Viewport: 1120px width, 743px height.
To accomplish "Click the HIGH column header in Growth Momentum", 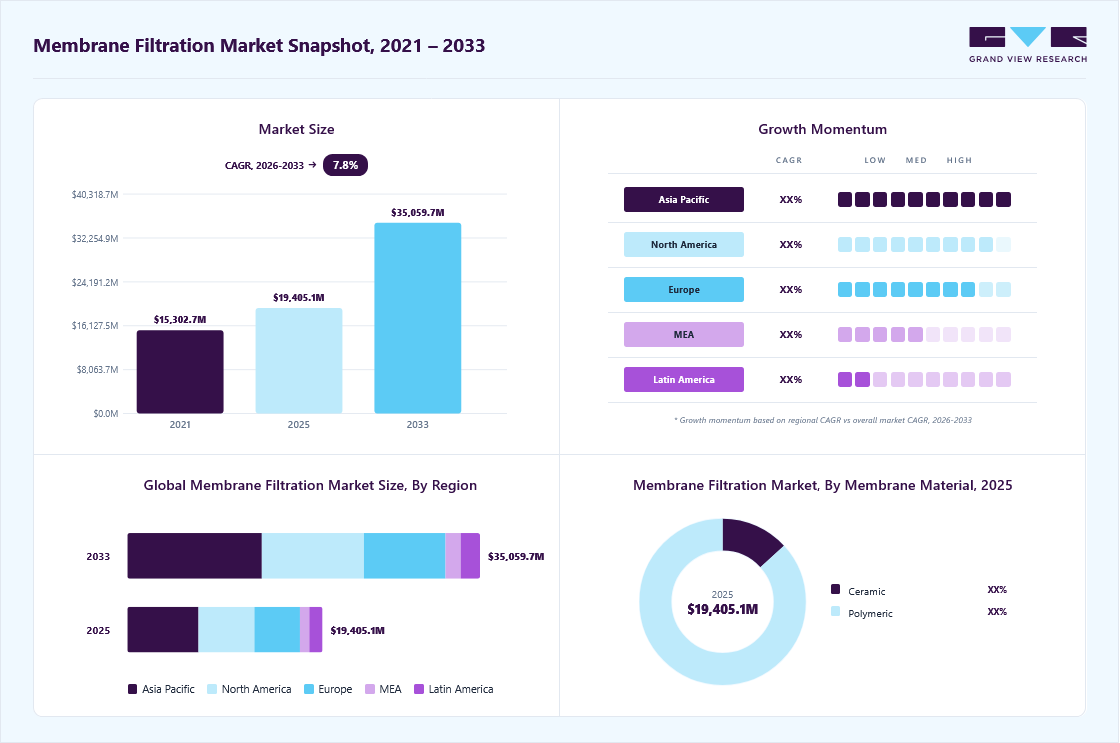I will [959, 160].
